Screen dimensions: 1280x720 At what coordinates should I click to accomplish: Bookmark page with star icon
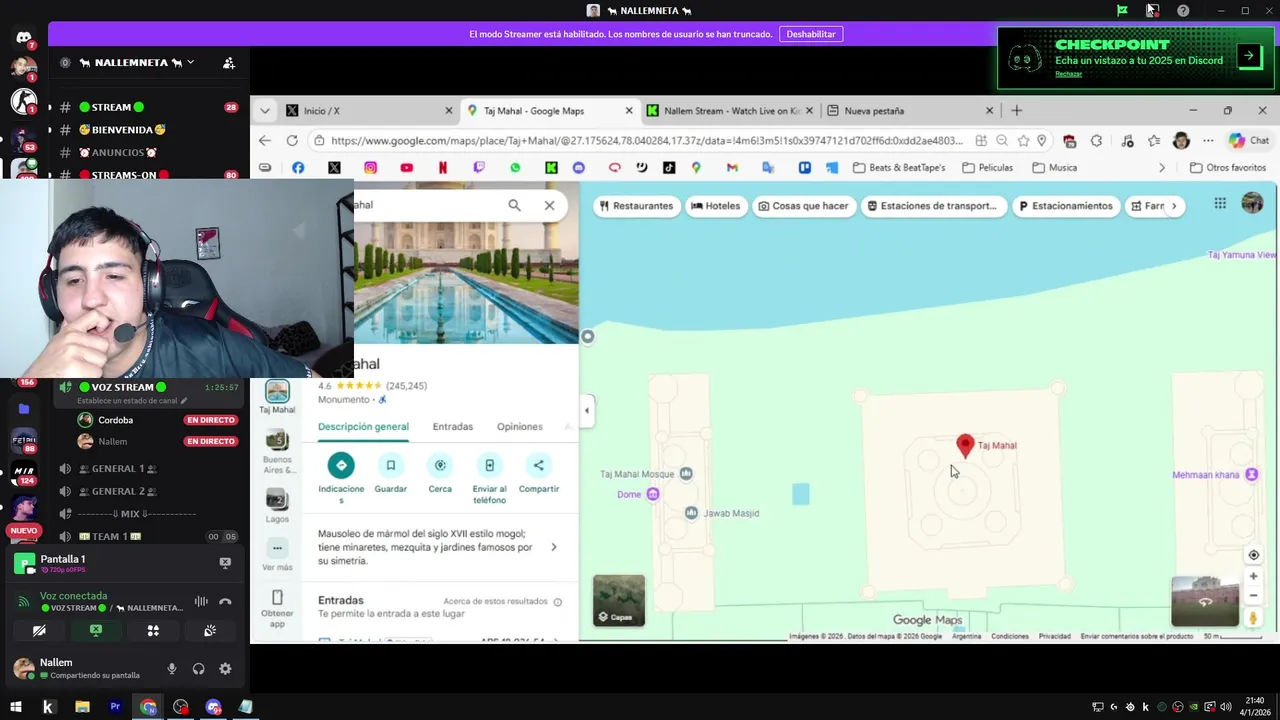tap(1023, 141)
